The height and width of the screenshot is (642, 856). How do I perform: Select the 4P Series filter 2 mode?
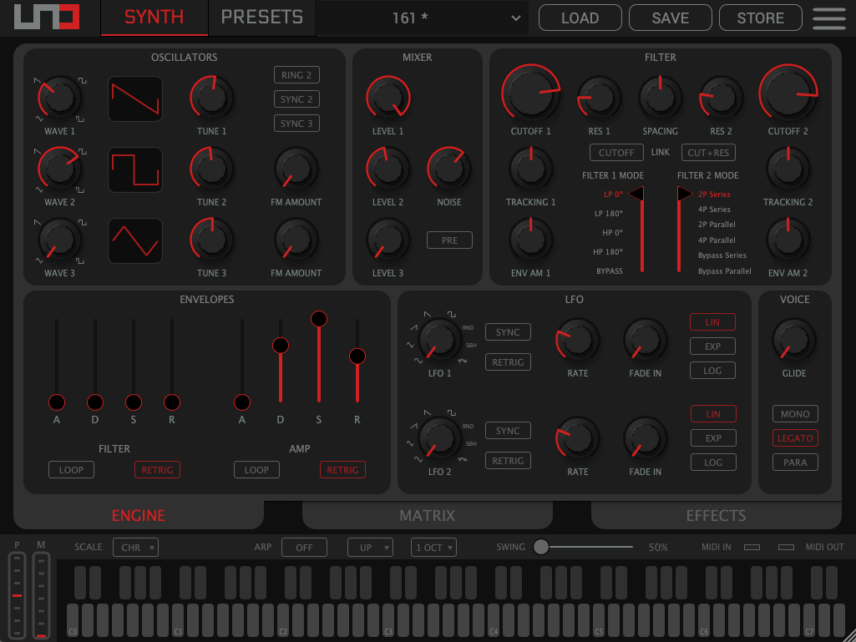point(714,209)
